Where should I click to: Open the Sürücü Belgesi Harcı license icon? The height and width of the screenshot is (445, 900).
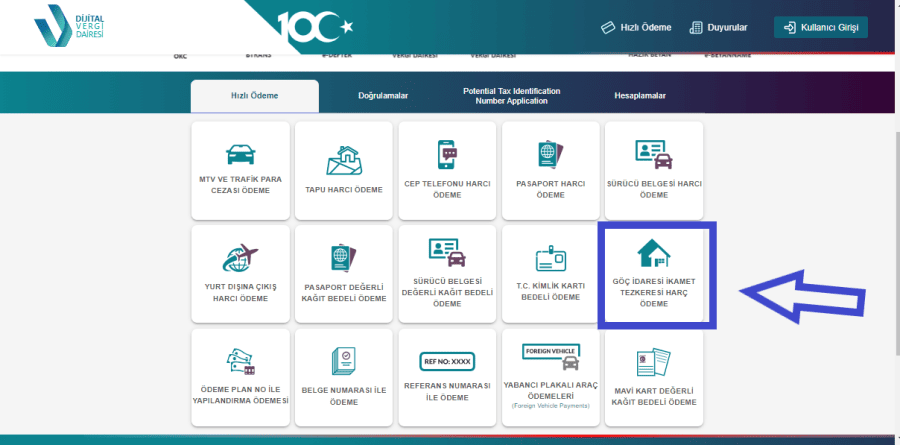654,154
